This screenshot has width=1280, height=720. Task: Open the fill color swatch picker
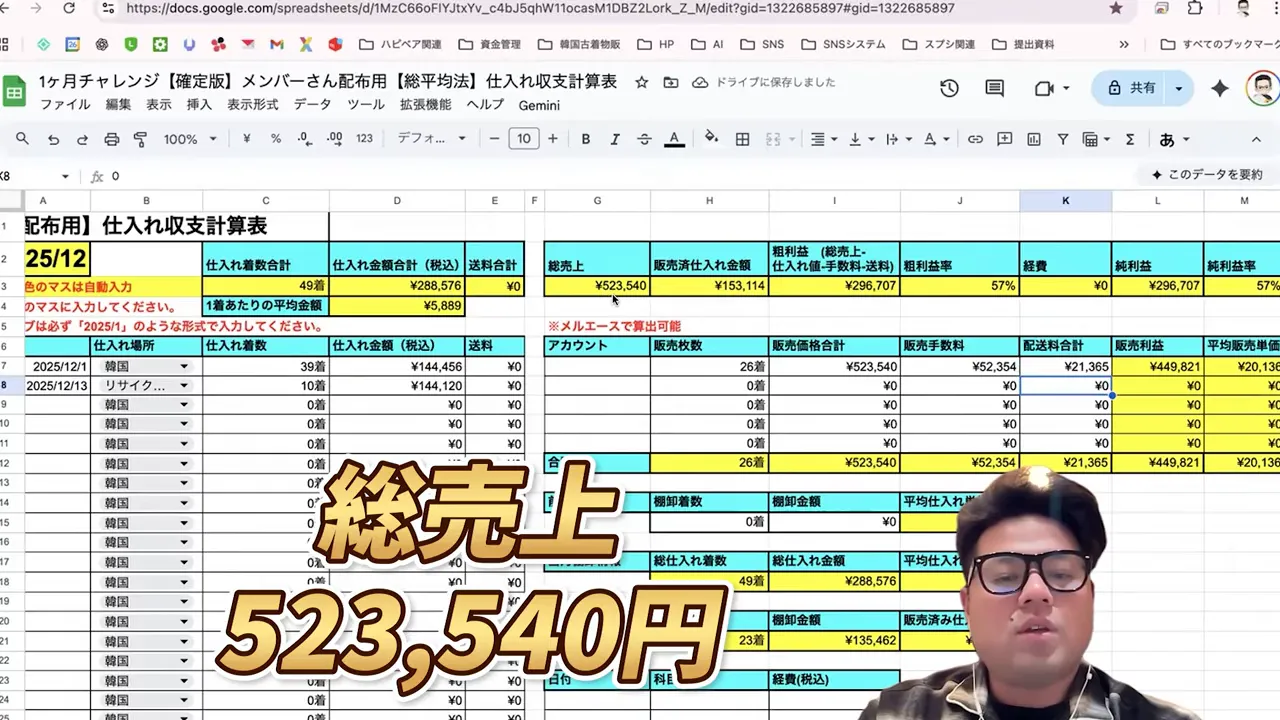(x=710, y=139)
